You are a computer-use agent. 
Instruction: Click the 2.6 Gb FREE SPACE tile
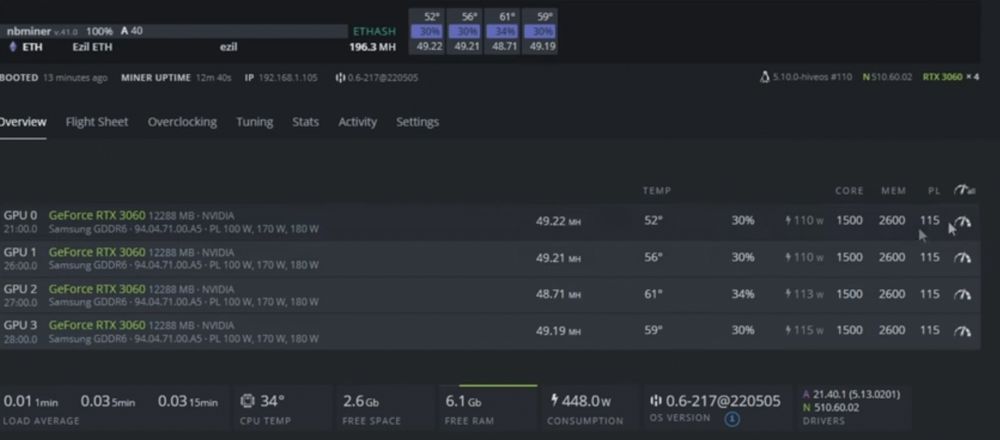coord(385,408)
